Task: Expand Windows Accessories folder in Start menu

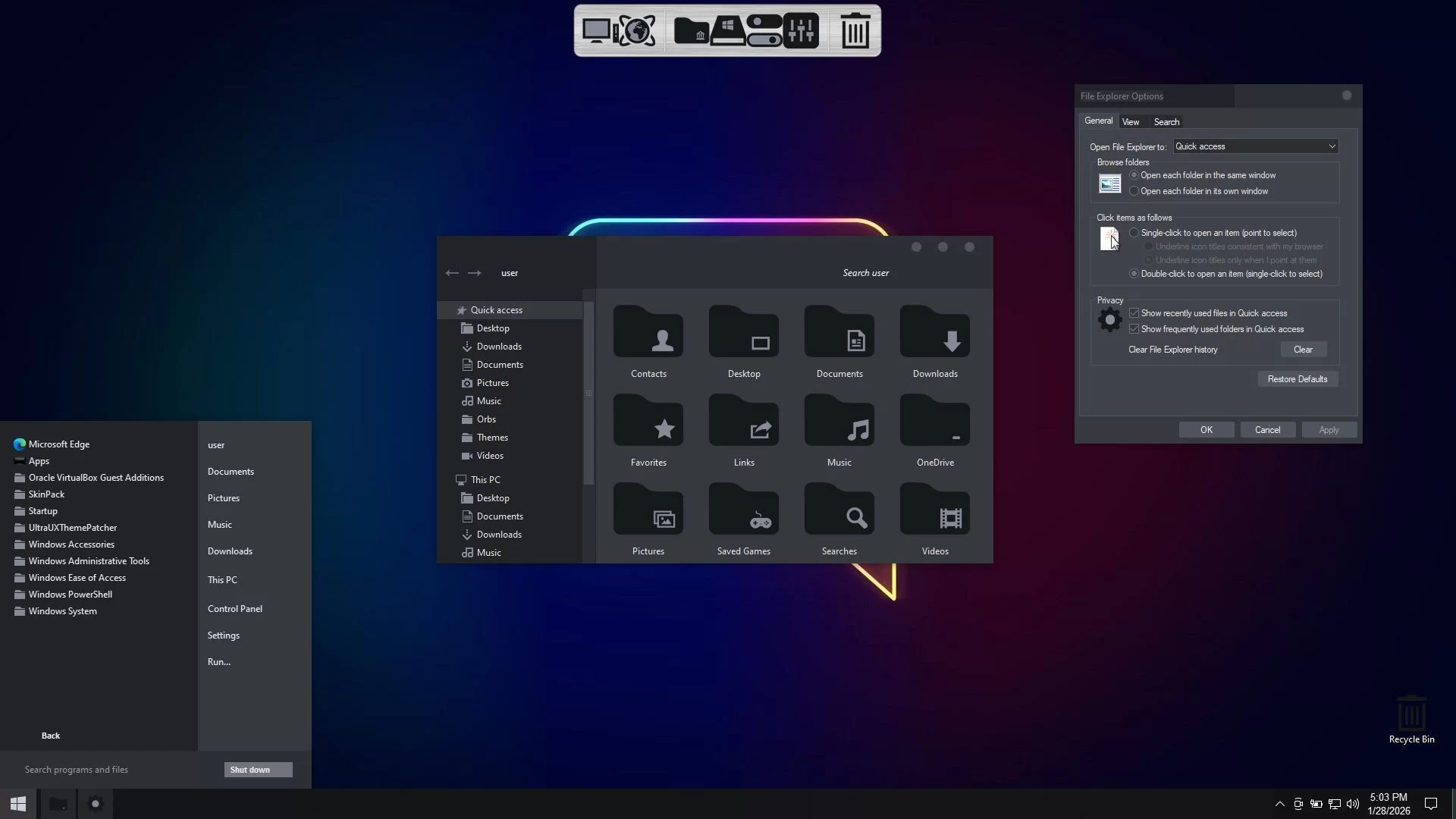Action: 71,544
